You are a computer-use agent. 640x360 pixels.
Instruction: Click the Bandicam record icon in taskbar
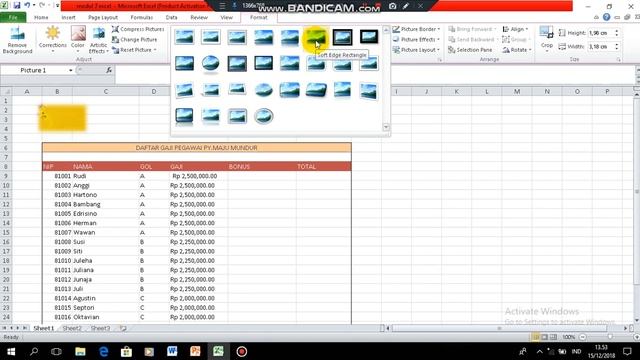(241, 351)
